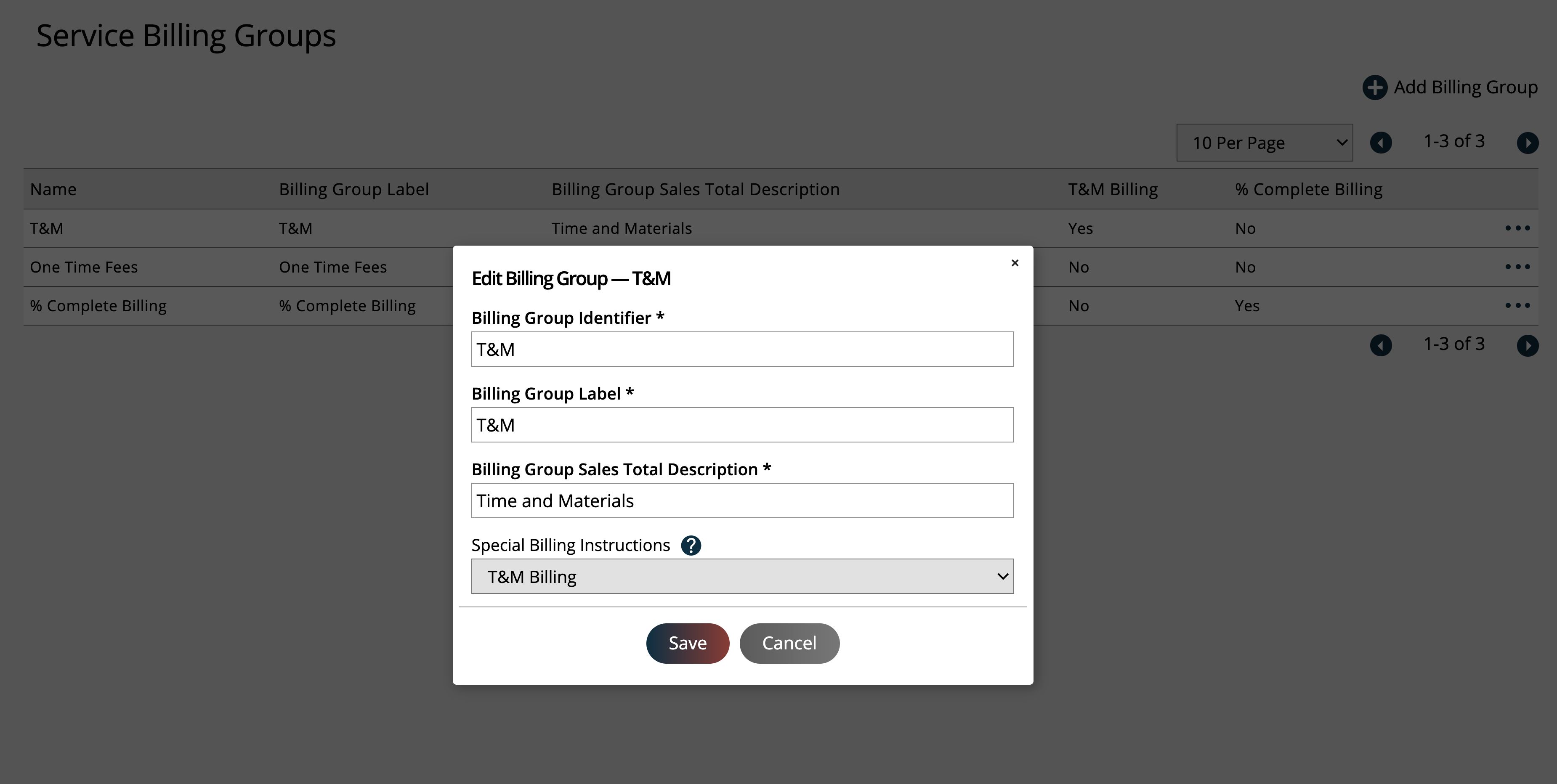The image size is (1557, 784).
Task: Close the Edit Billing Group dialog
Action: tap(1014, 263)
